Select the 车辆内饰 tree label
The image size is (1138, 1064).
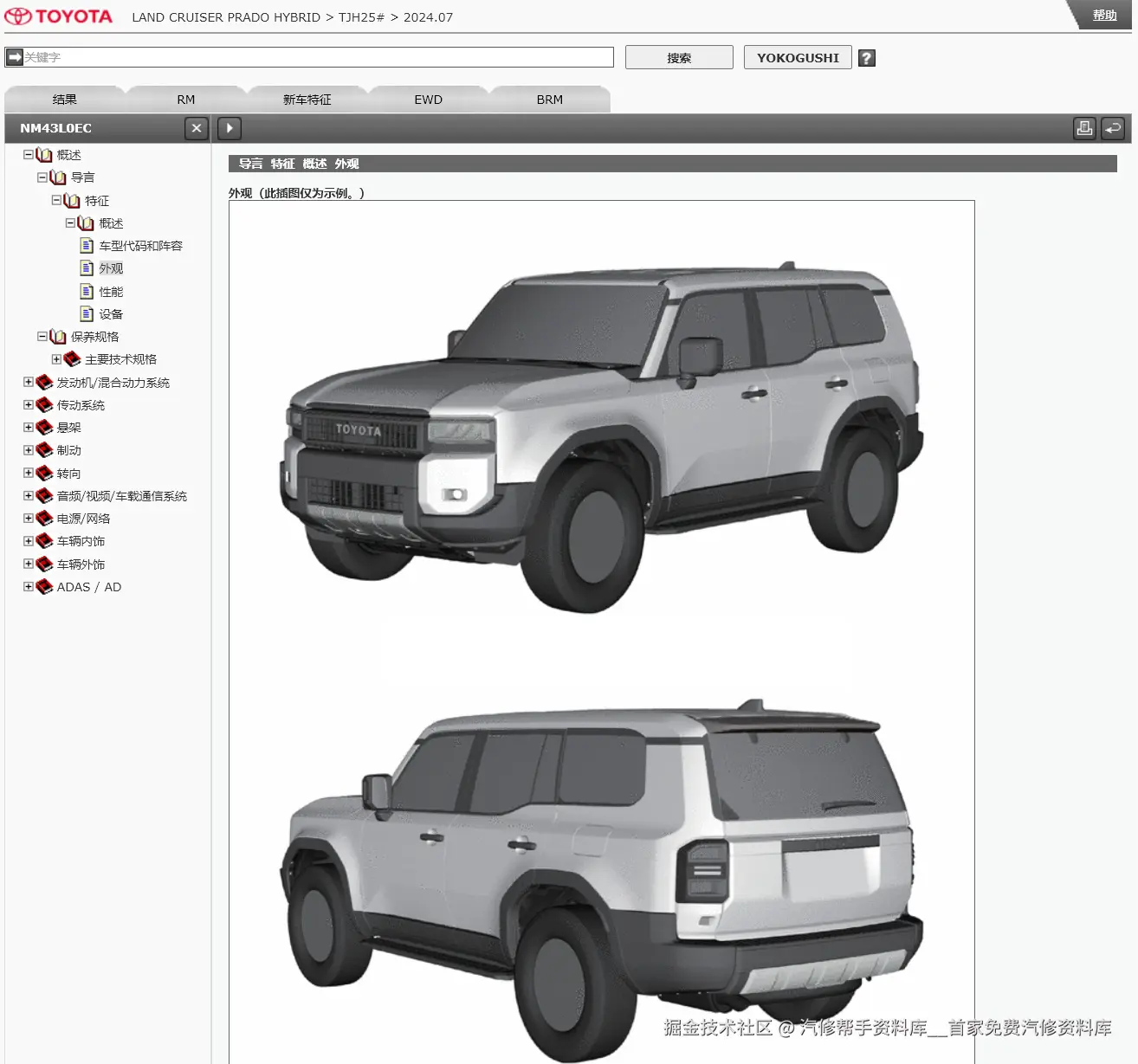(81, 541)
